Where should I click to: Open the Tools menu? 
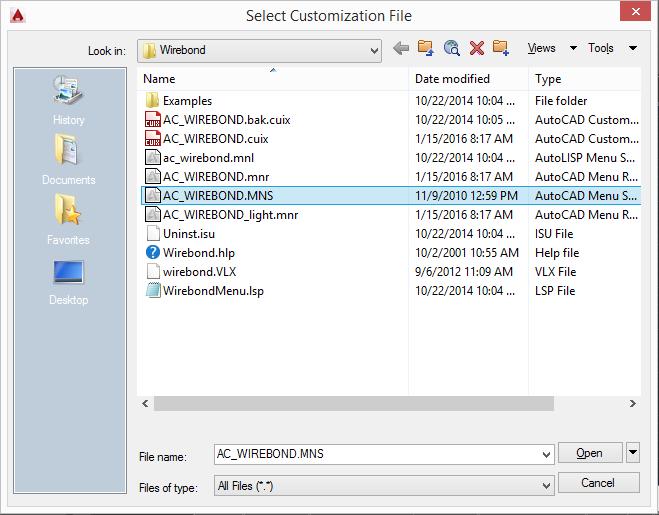coord(601,48)
